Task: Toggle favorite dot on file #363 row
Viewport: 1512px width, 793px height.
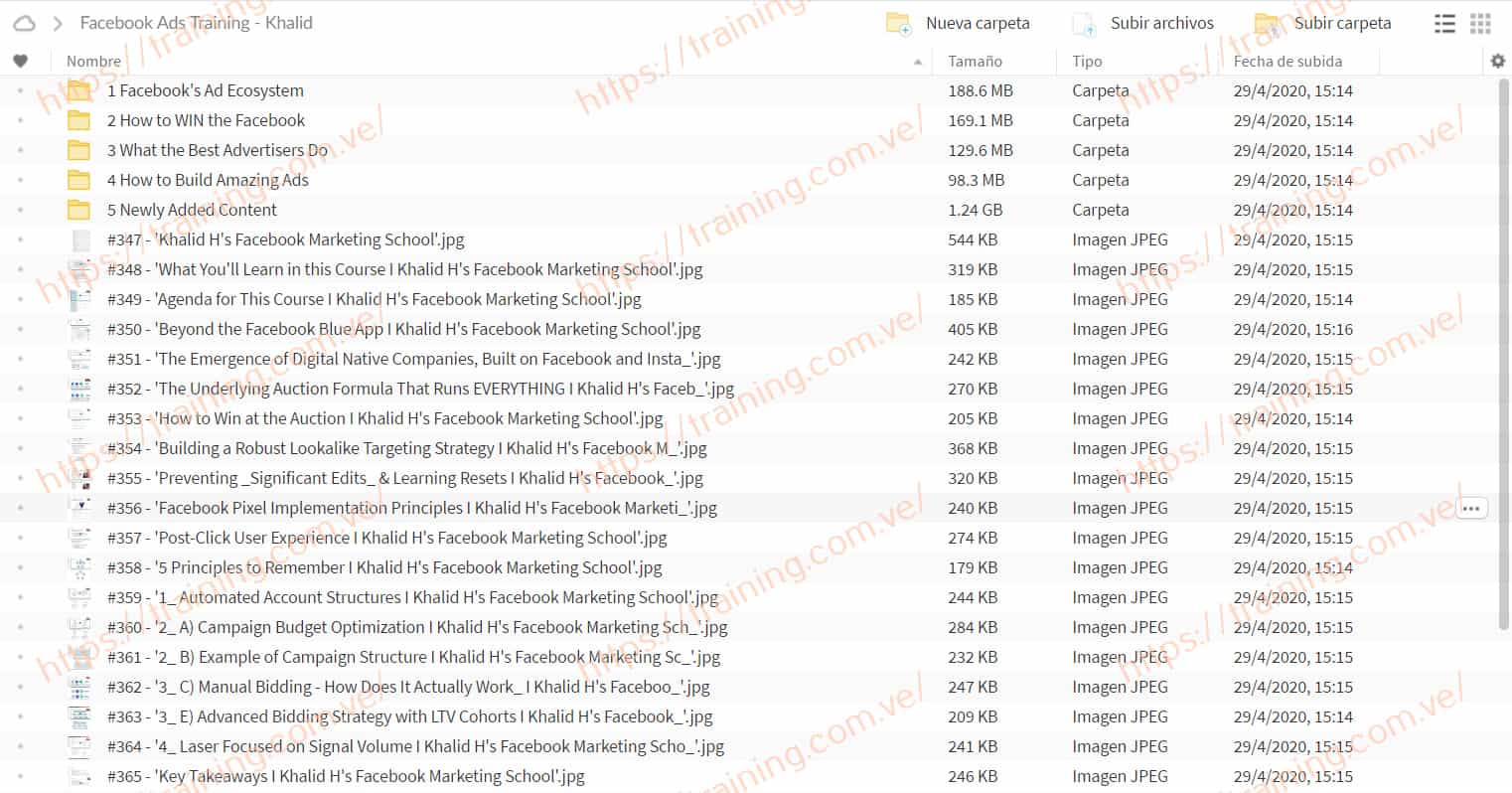Action: (x=20, y=716)
